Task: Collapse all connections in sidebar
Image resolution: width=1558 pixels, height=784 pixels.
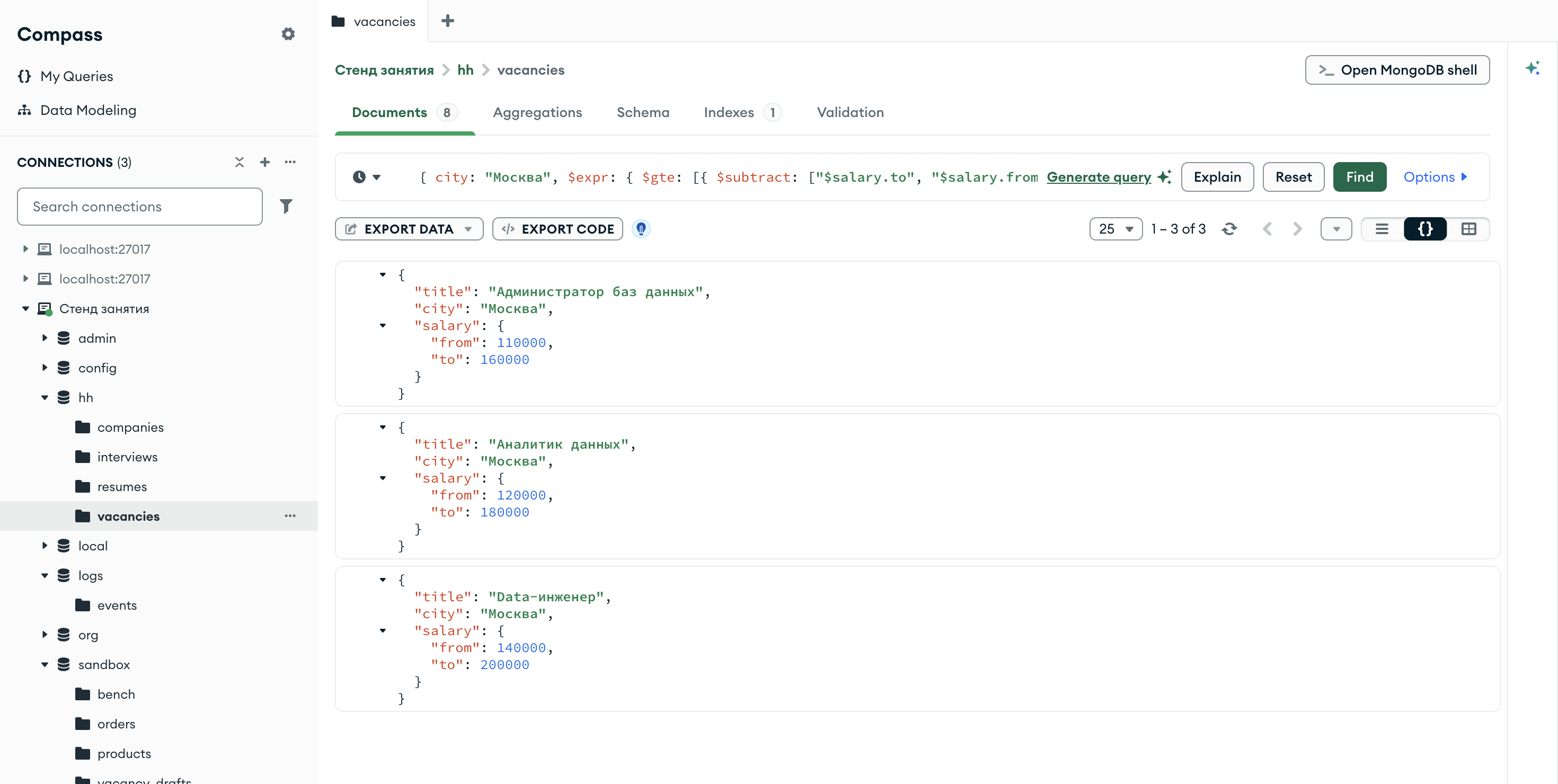Action: point(240,162)
